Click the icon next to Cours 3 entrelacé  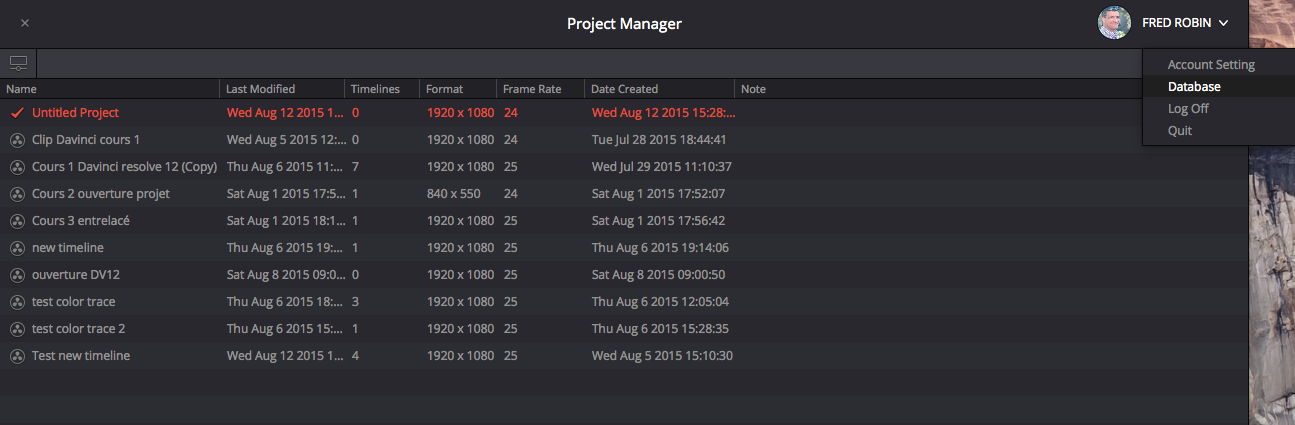click(16, 221)
